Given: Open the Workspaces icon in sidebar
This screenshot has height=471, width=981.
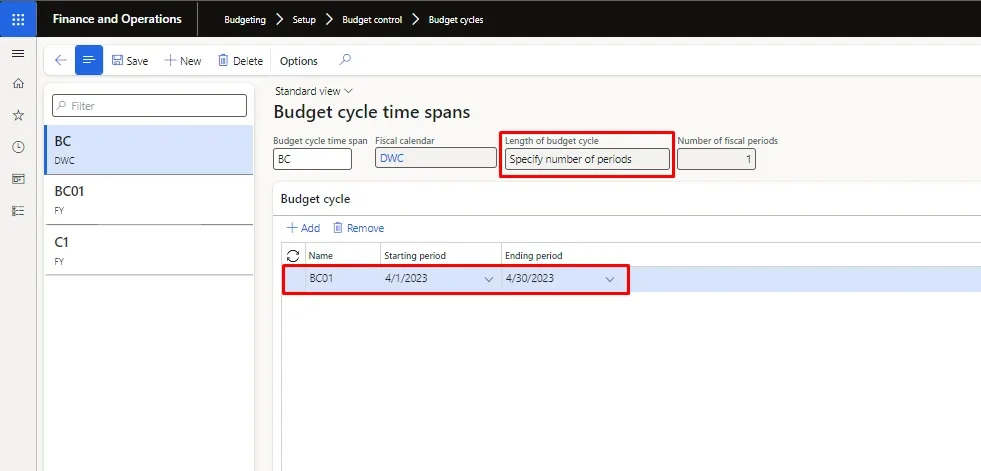Looking at the screenshot, I should point(18,179).
